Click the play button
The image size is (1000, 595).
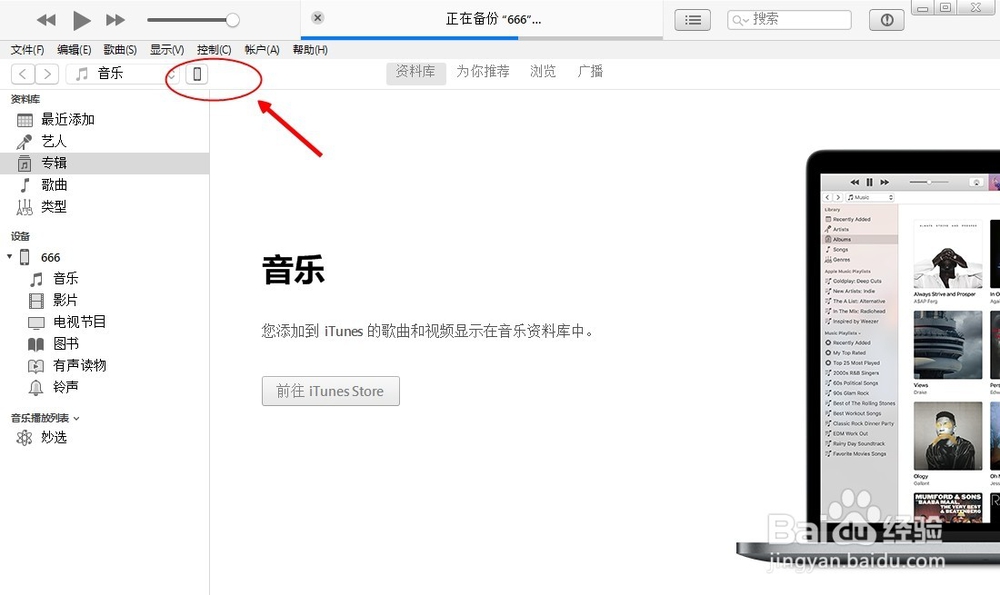pyautogui.click(x=81, y=20)
